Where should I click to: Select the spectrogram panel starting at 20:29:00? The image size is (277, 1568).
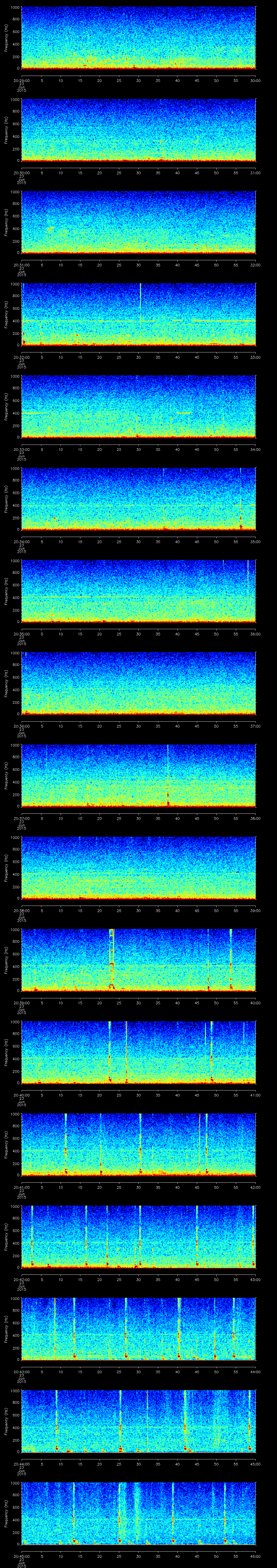pos(138,38)
